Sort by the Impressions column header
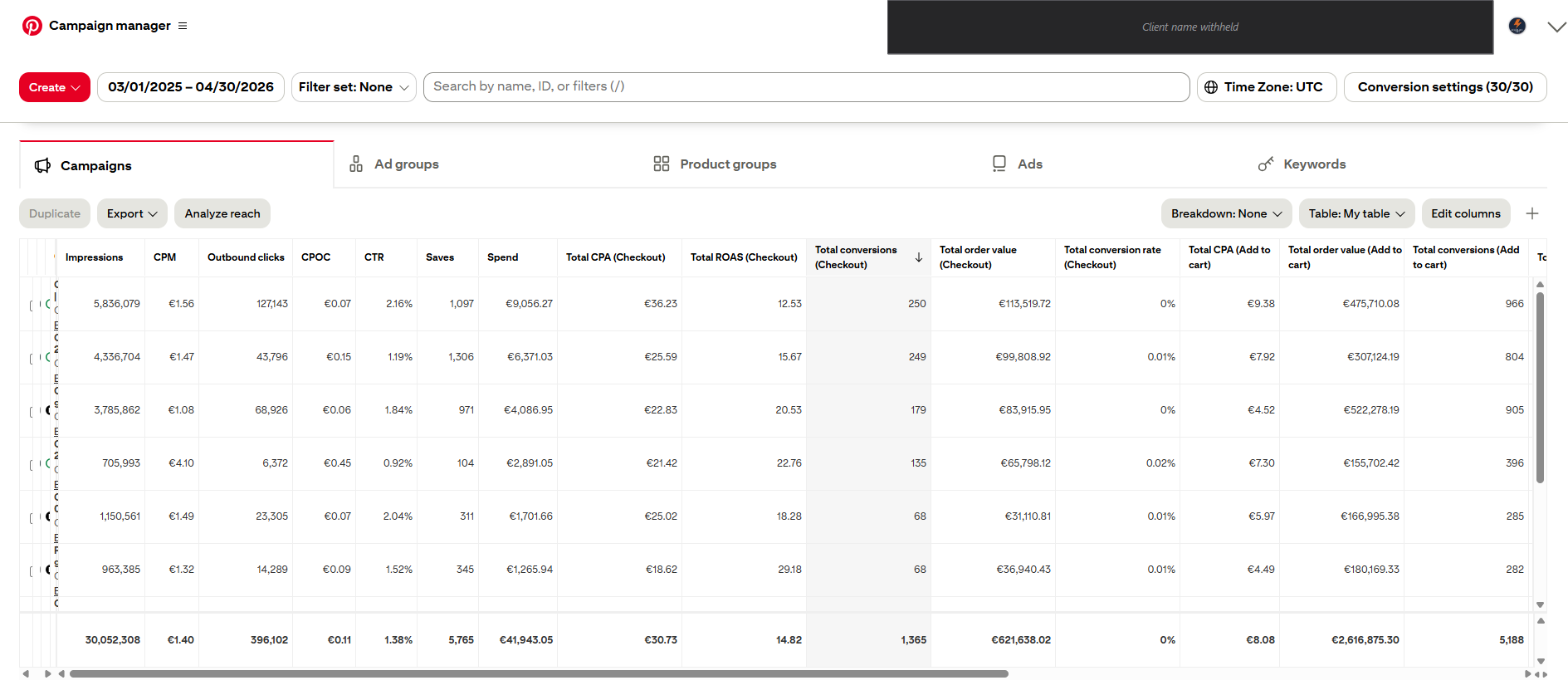 (94, 257)
